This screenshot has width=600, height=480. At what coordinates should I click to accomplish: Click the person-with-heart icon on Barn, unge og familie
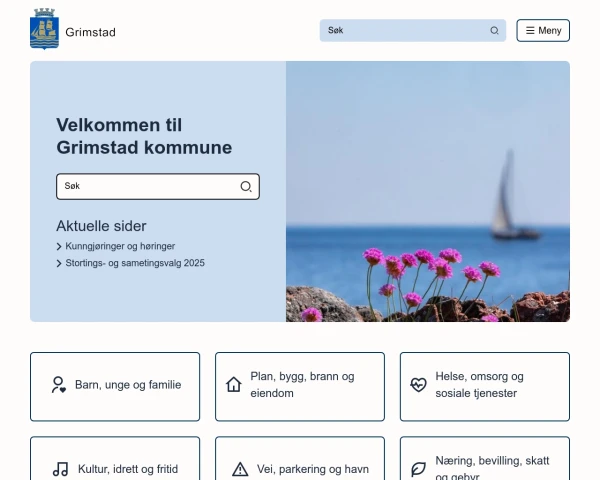coord(59,385)
